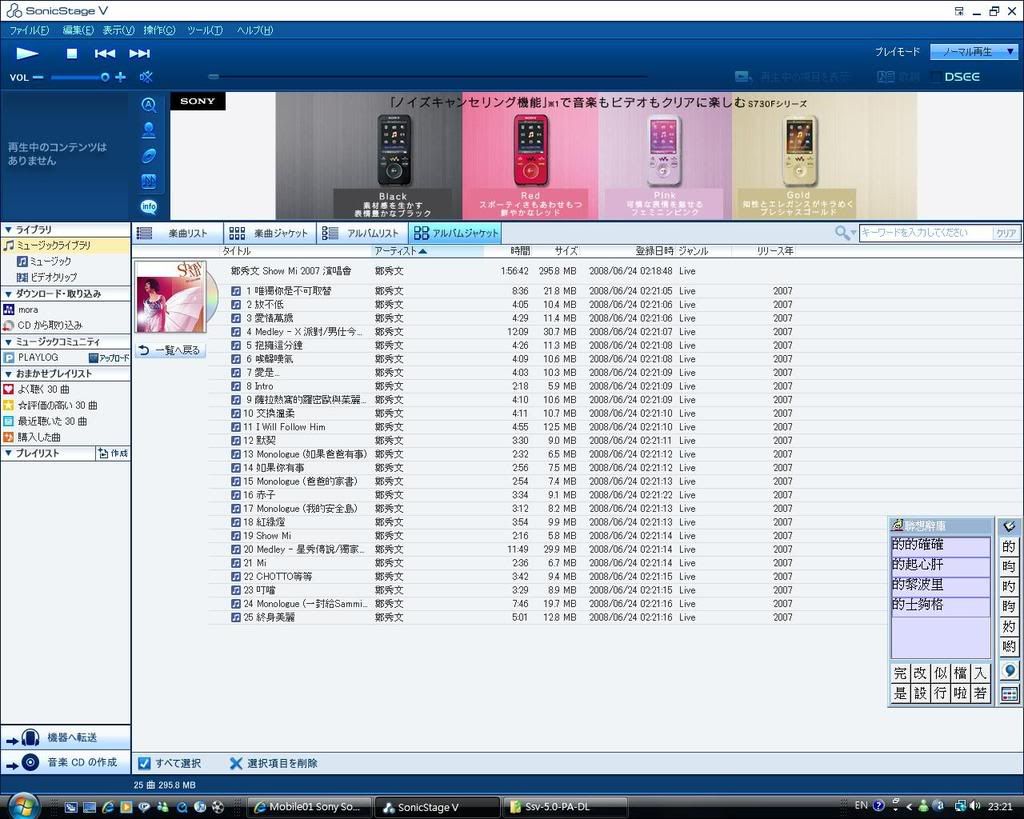Screen dimensions: 1024x819
Task: Switch to 楽曲リスト view tab
Action: click(x=178, y=233)
